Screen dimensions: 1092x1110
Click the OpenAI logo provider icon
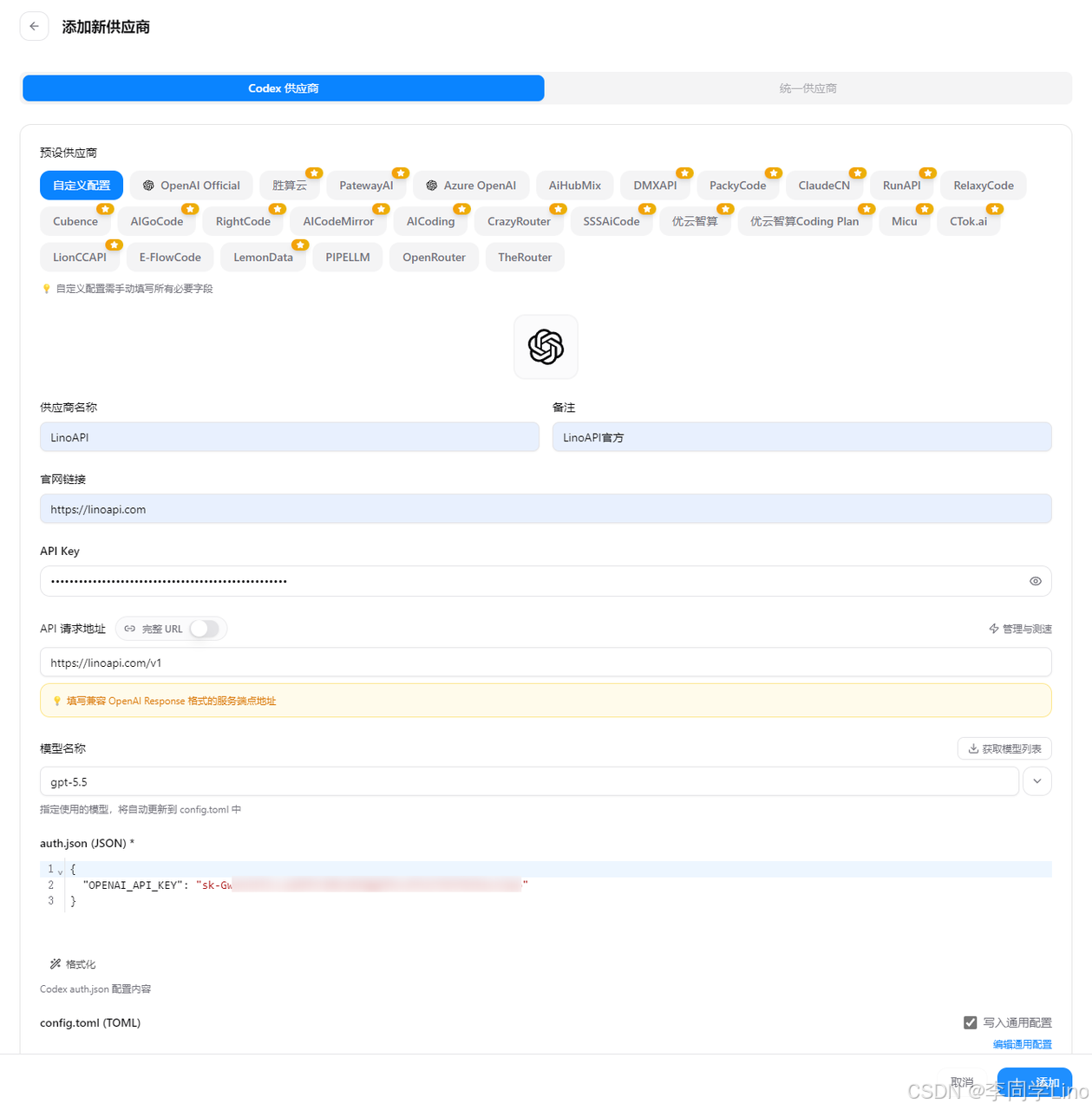[546, 347]
